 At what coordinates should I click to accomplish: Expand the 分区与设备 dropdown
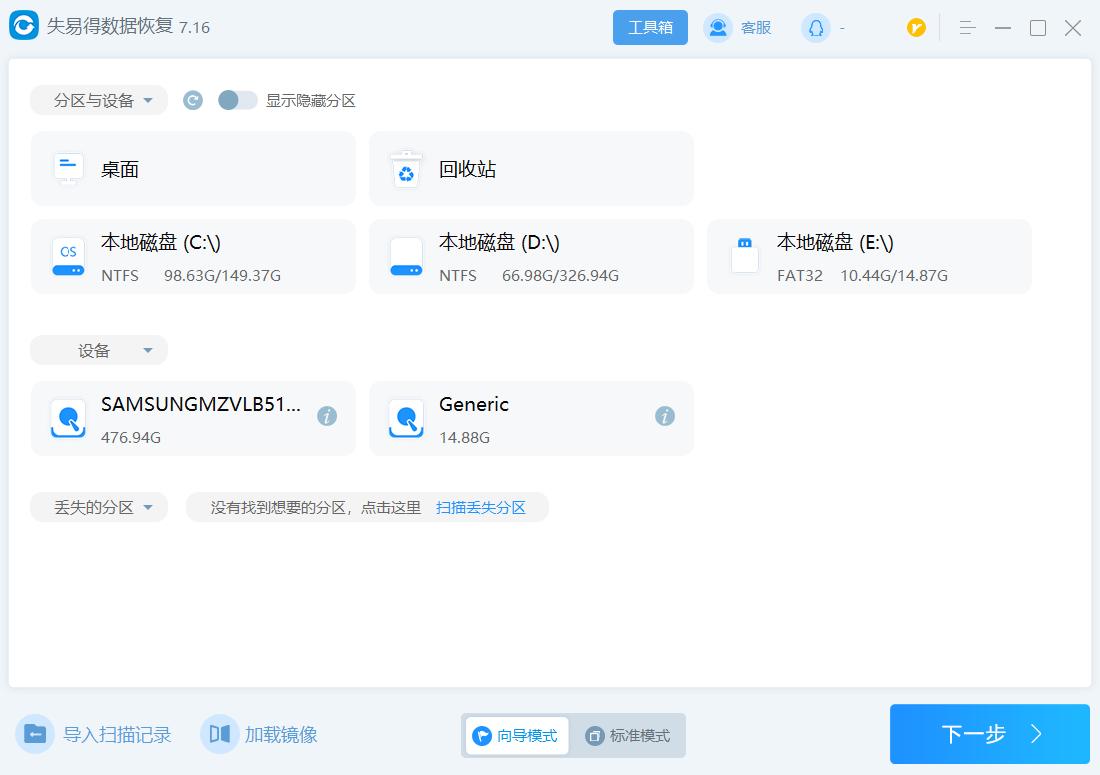(98, 100)
